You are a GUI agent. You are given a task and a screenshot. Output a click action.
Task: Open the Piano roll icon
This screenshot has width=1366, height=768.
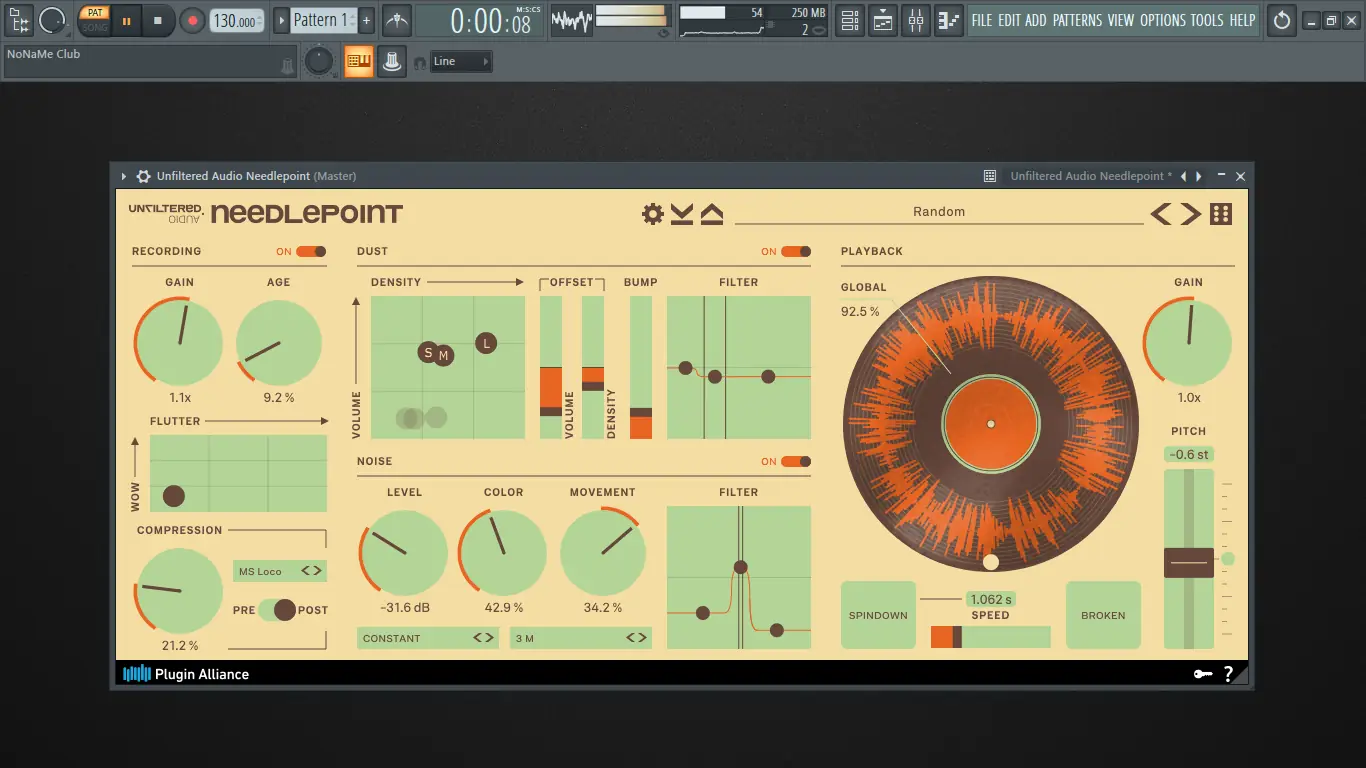(x=948, y=20)
